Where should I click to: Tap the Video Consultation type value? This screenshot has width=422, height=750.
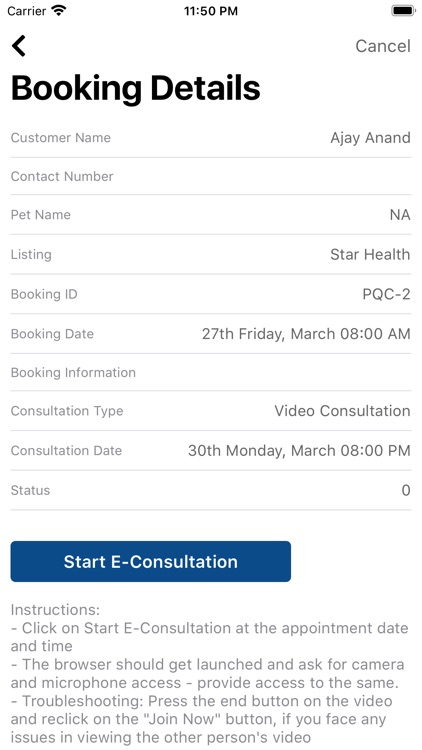343,411
